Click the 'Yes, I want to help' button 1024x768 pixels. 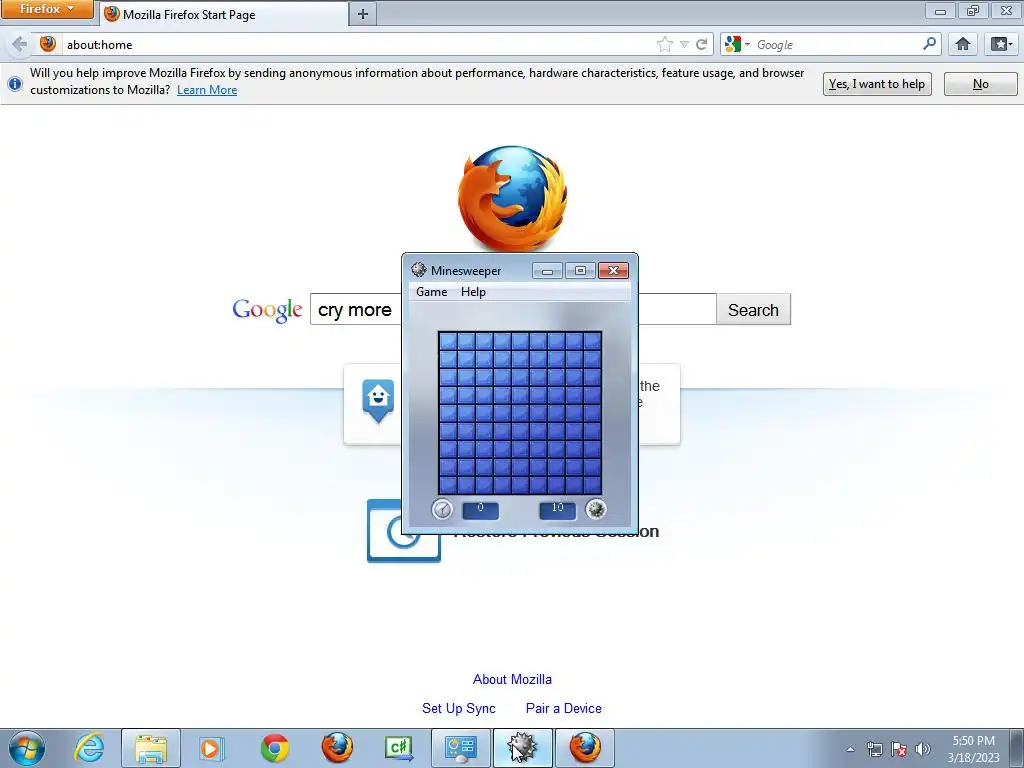point(876,84)
